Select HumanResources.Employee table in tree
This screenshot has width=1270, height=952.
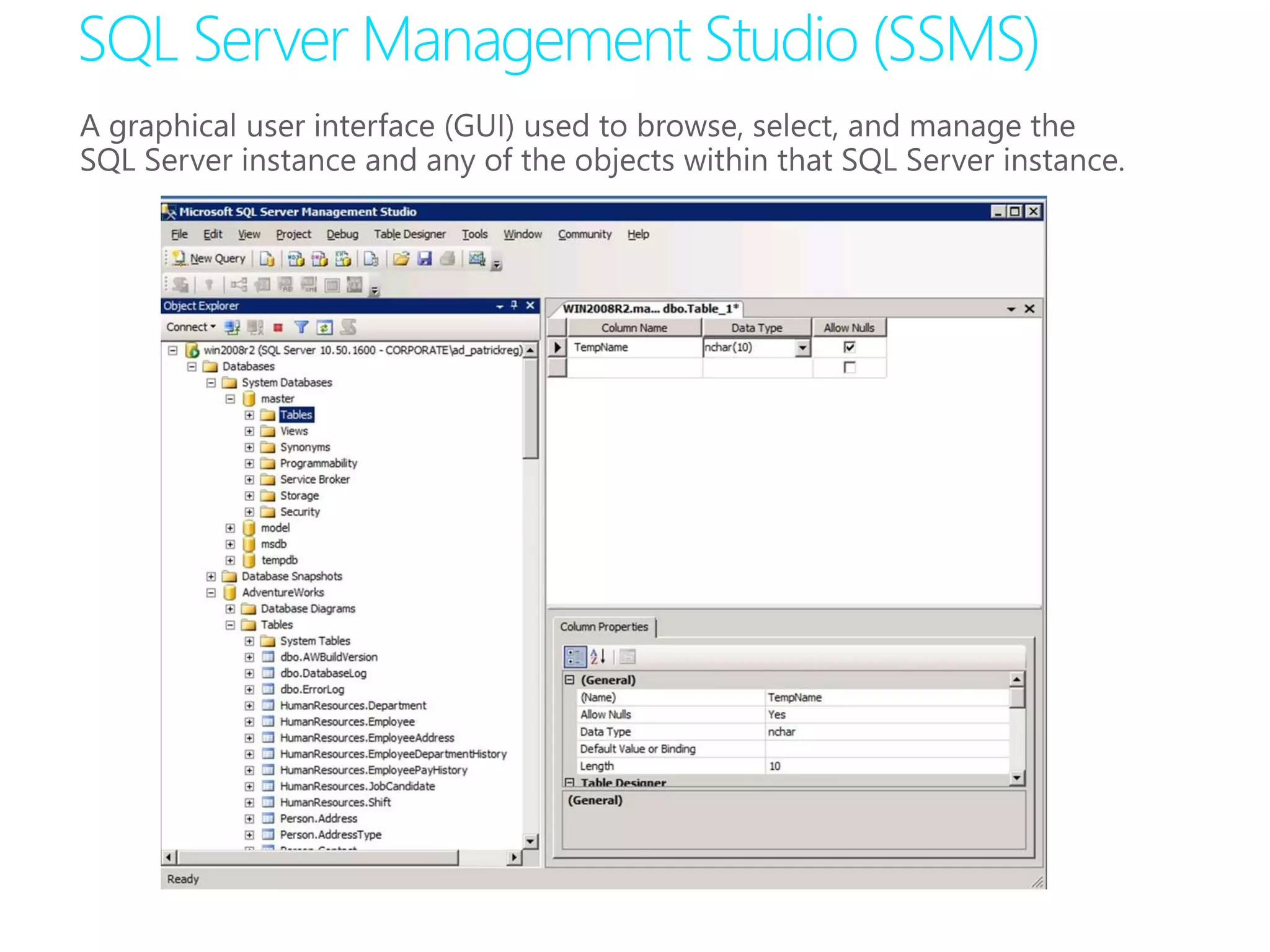[347, 721]
